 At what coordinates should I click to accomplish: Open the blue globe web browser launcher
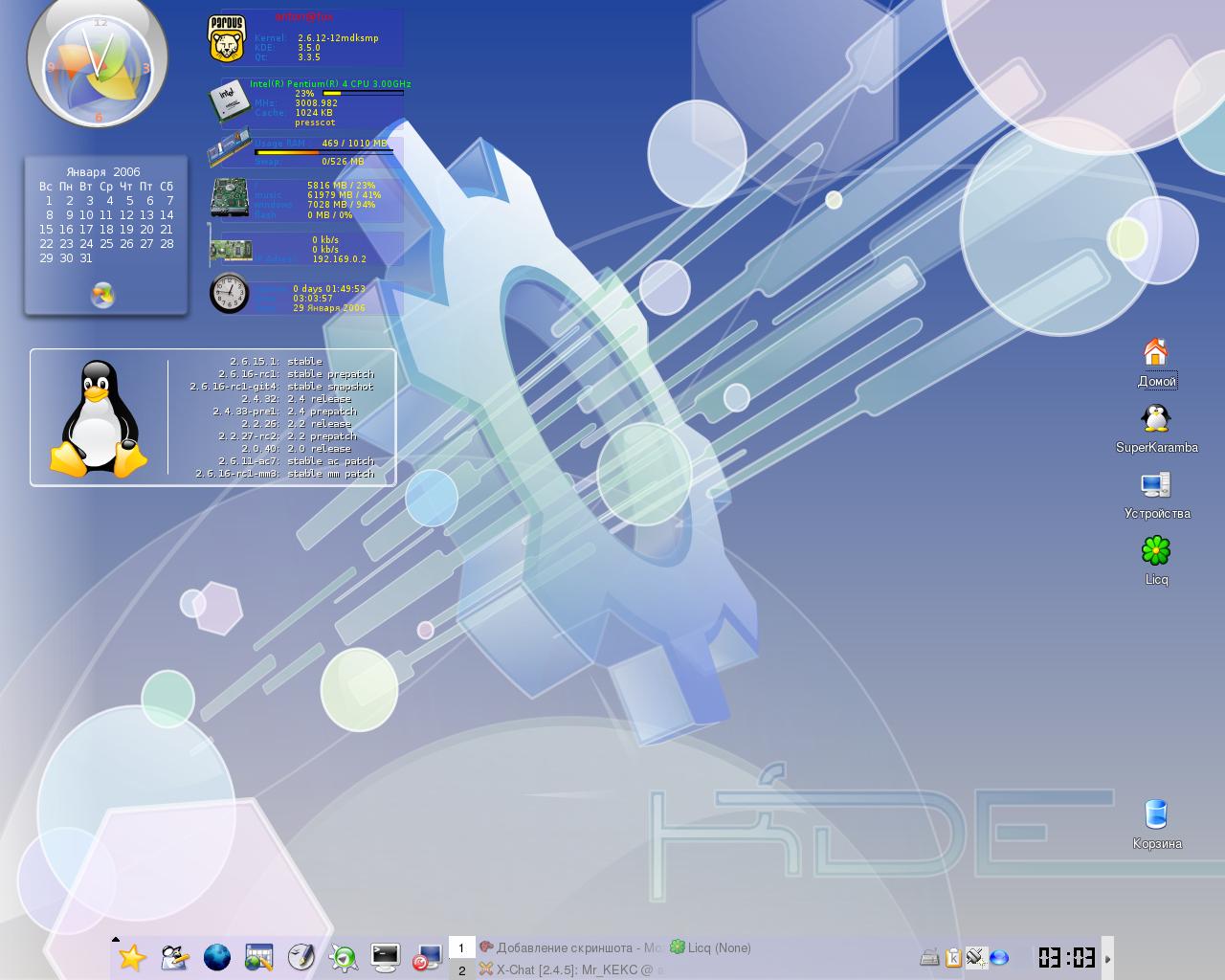pyautogui.click(x=217, y=957)
